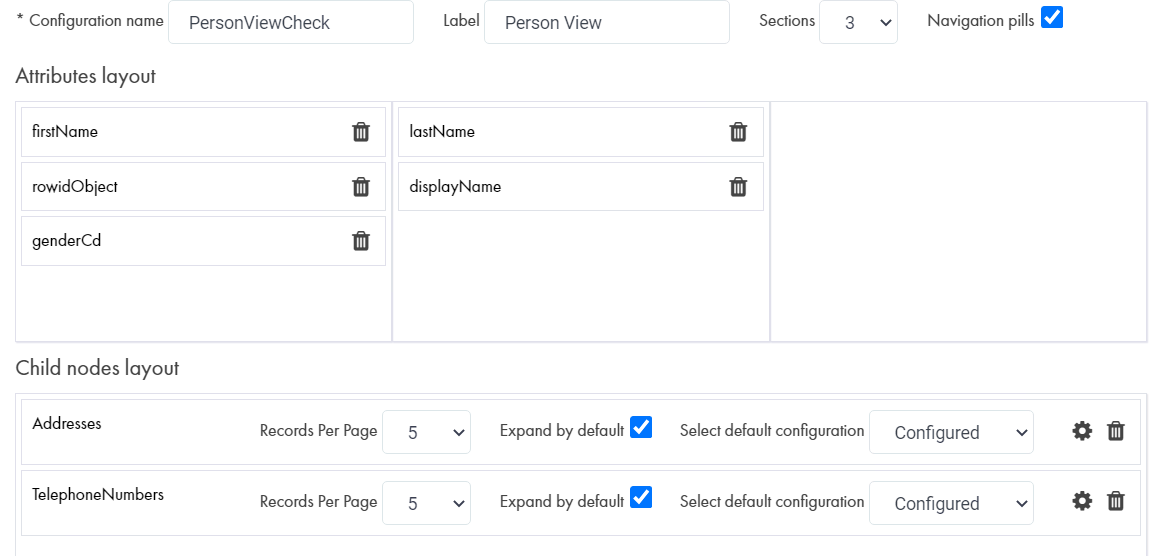Delete the Addresses child node
1156x556 pixels.
[x=1116, y=431]
